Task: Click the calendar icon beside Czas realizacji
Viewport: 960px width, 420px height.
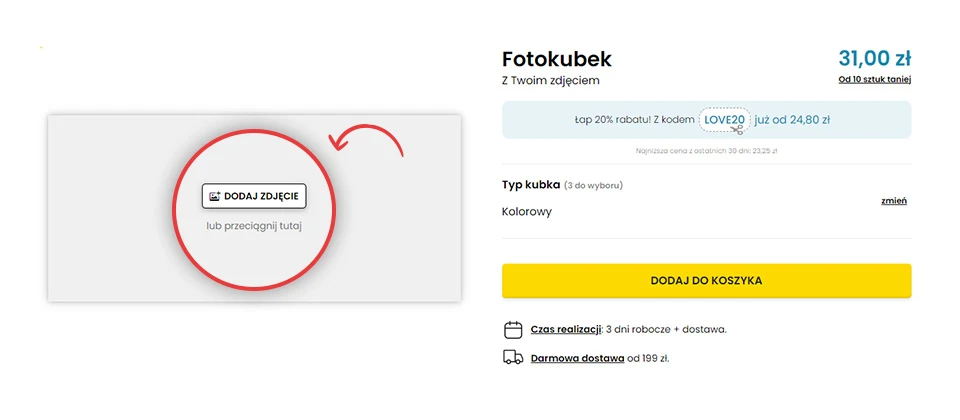Action: (513, 329)
